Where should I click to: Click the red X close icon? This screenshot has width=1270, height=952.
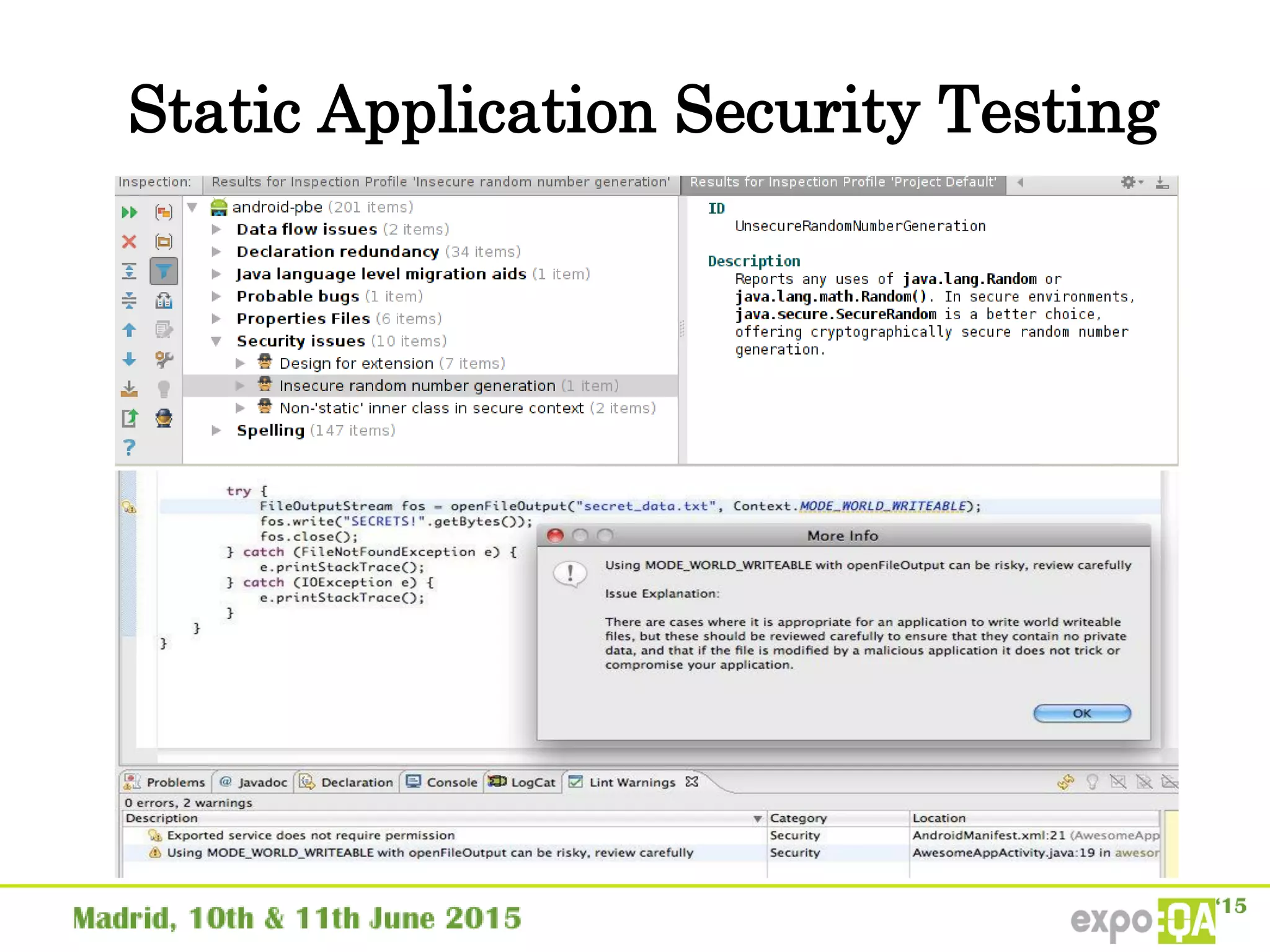[x=129, y=242]
